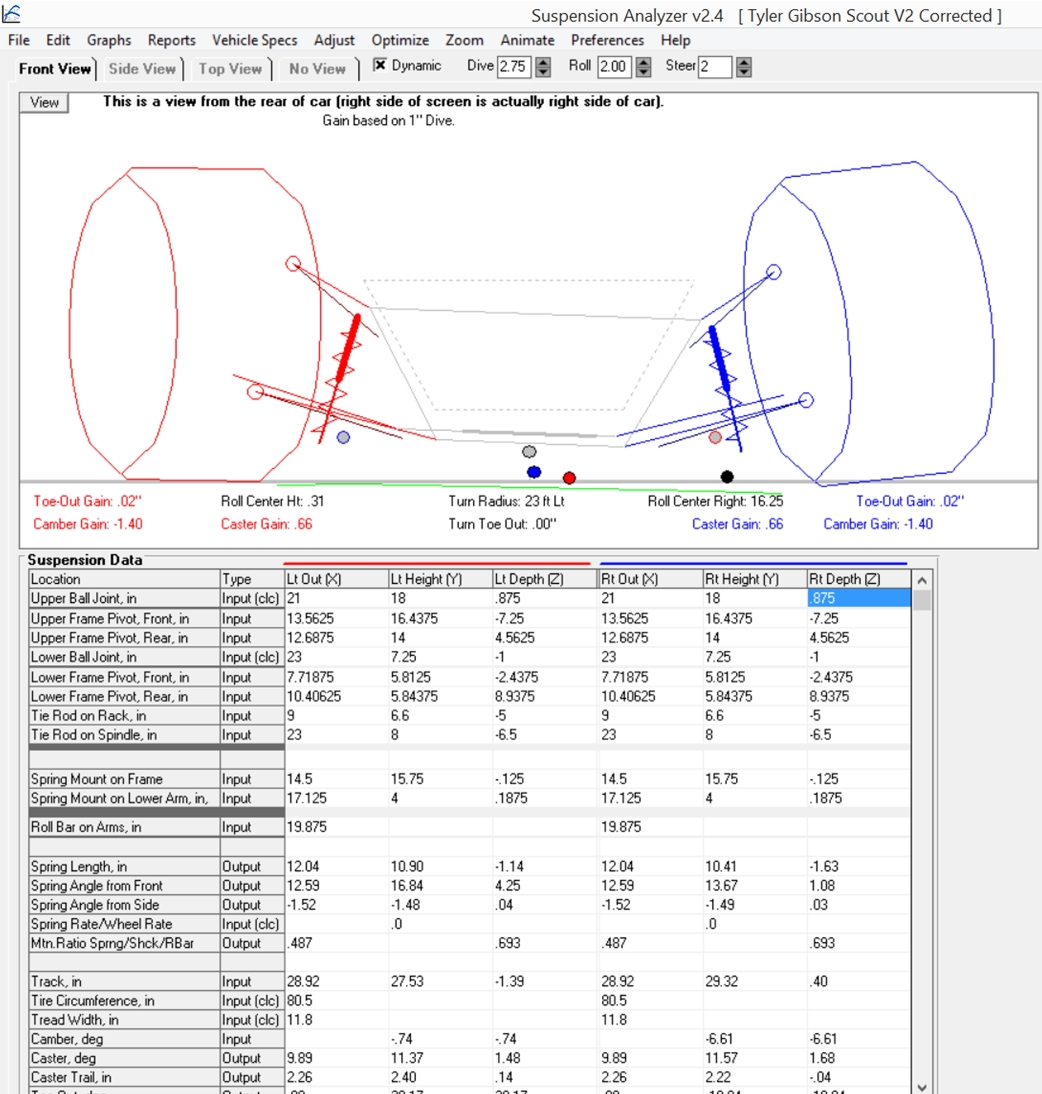This screenshot has height=1094, width=1042.
Task: Switch to the Top View tab
Action: click(x=230, y=68)
